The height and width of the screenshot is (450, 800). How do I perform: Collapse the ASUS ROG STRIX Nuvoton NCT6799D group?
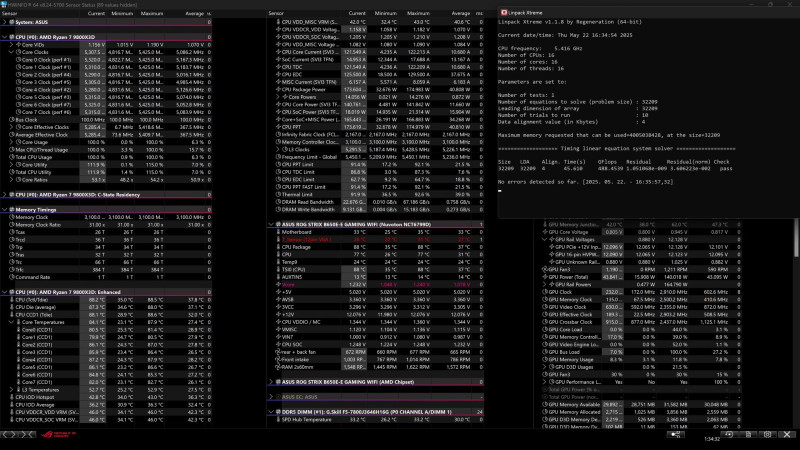[271, 224]
